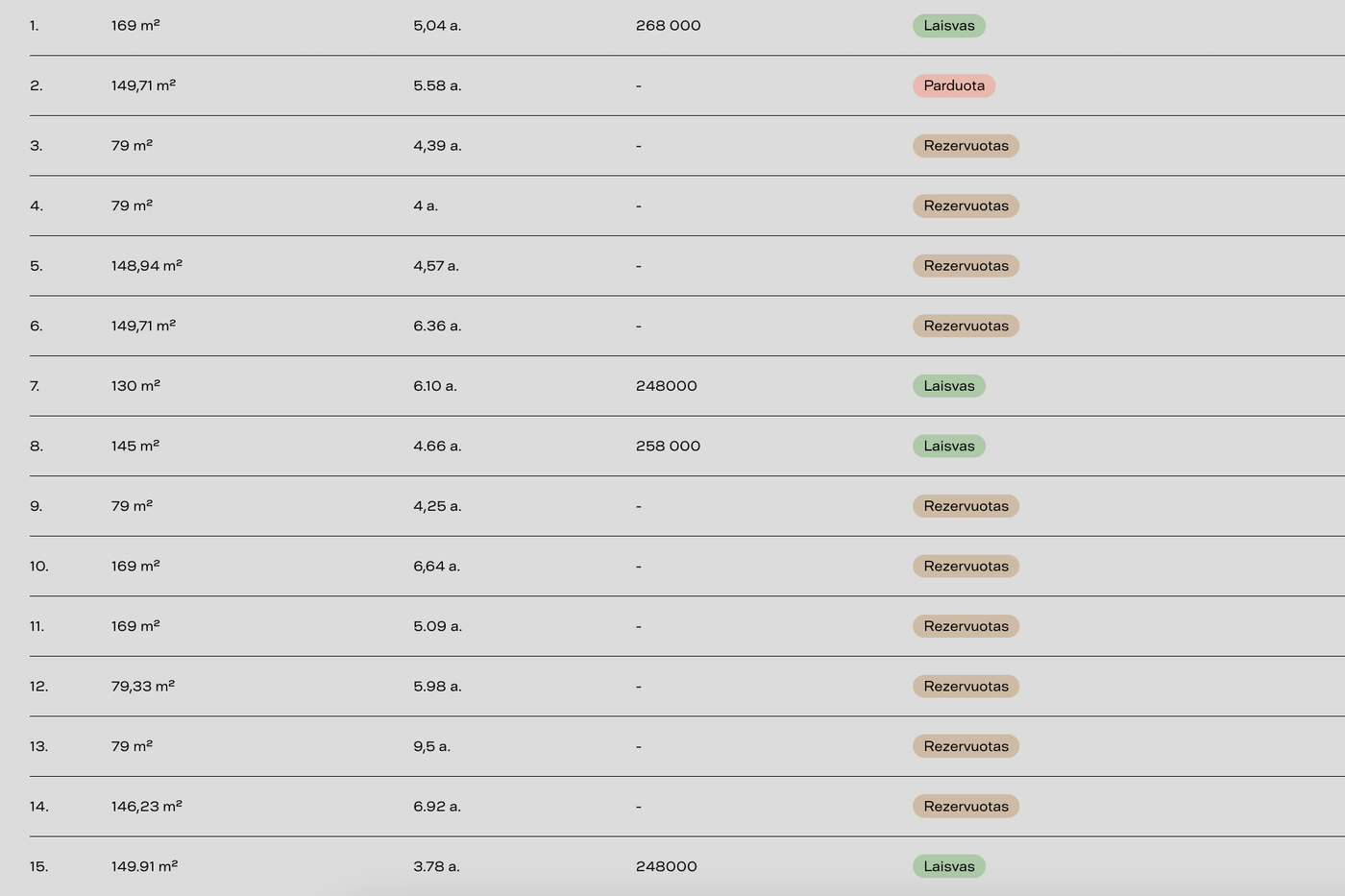This screenshot has height=896, width=1345.
Task: Click the 268 000 price on row 1
Action: pyautogui.click(x=668, y=25)
